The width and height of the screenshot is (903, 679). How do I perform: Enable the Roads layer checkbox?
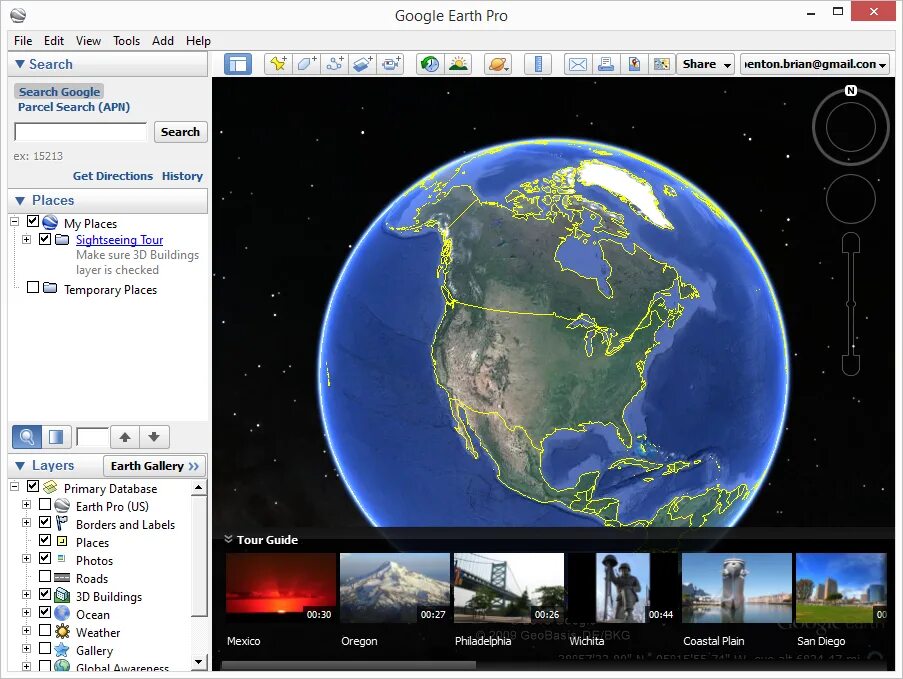click(x=45, y=576)
